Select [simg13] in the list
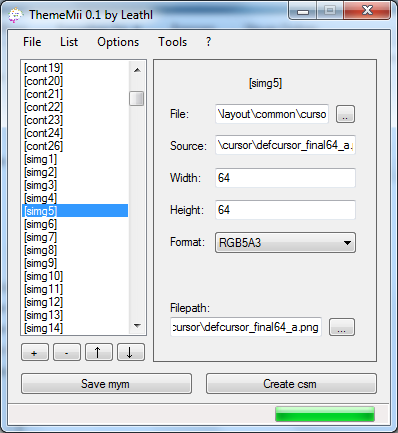The height and width of the screenshot is (433, 398). (x=75, y=315)
